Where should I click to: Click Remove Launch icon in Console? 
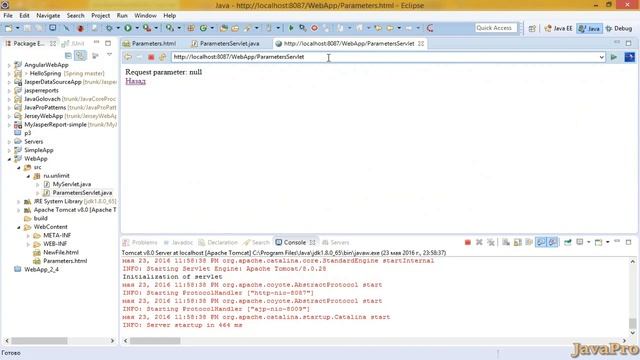click(x=479, y=242)
